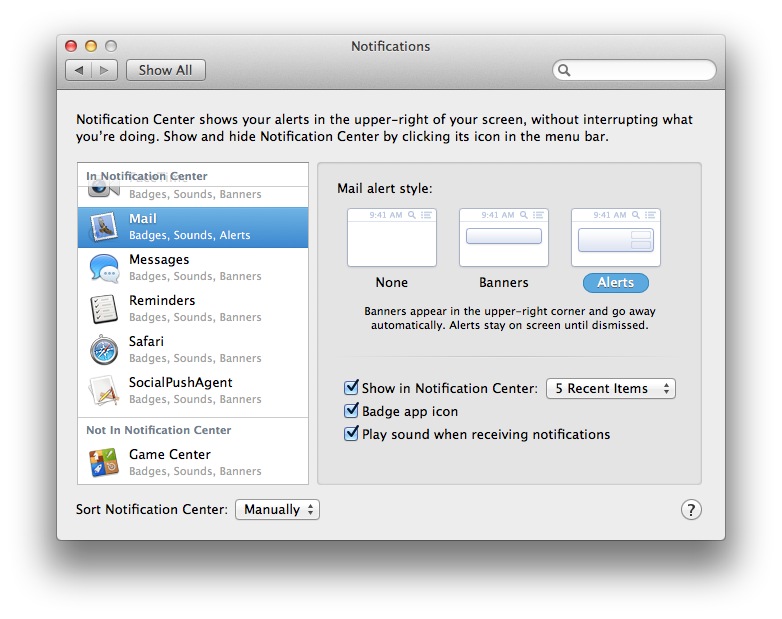782x619 pixels.
Task: Uncheck Show in Notification Center
Action: click(x=351, y=388)
